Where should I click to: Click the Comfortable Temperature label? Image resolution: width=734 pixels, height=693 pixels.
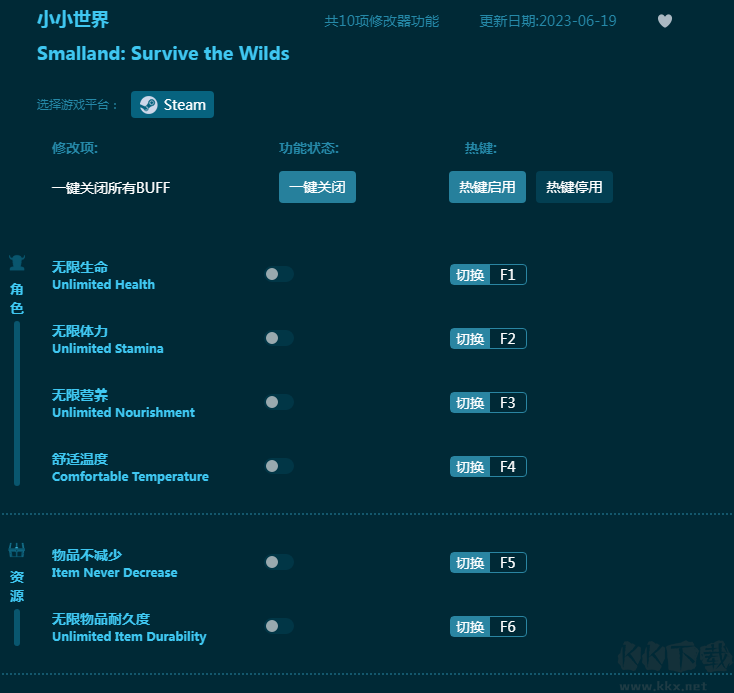131,477
